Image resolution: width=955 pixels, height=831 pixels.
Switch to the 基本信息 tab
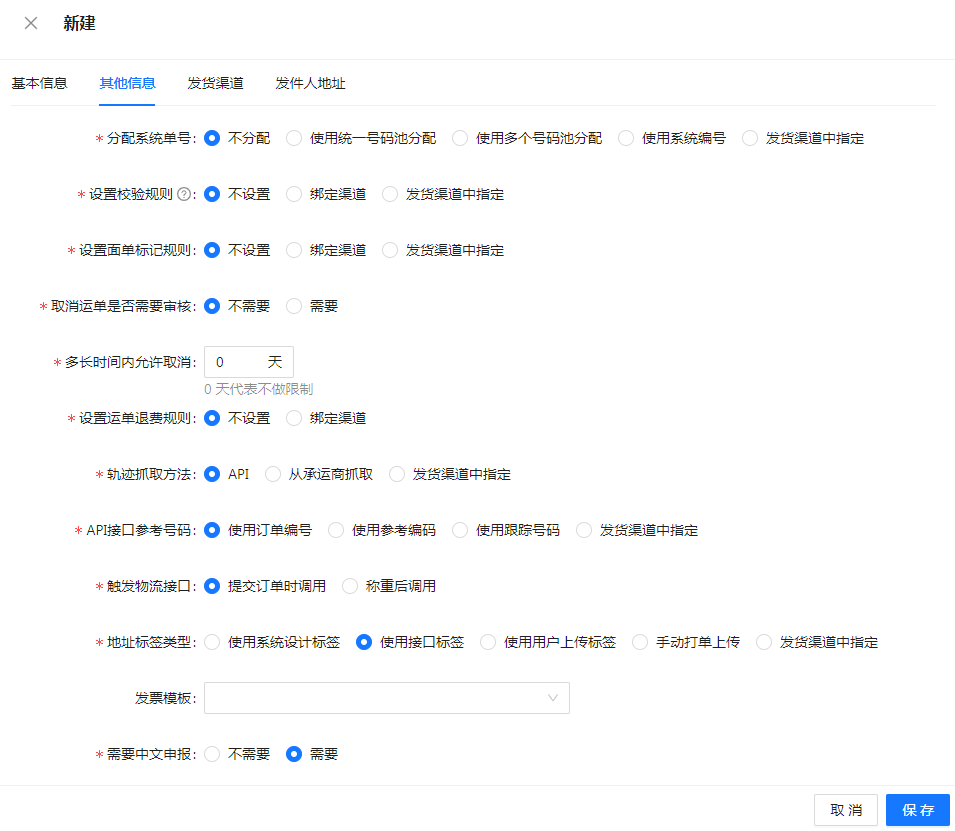[39, 83]
